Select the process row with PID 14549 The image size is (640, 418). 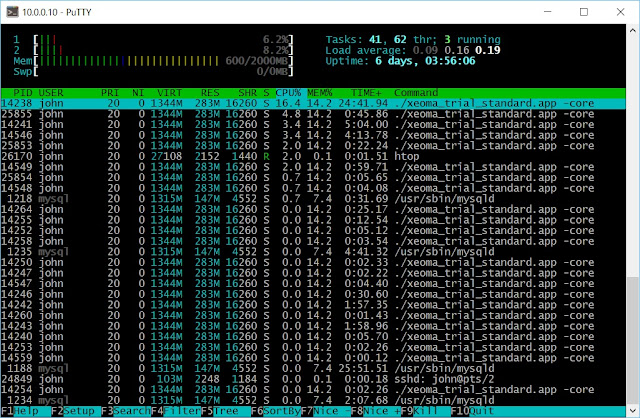pos(313,167)
